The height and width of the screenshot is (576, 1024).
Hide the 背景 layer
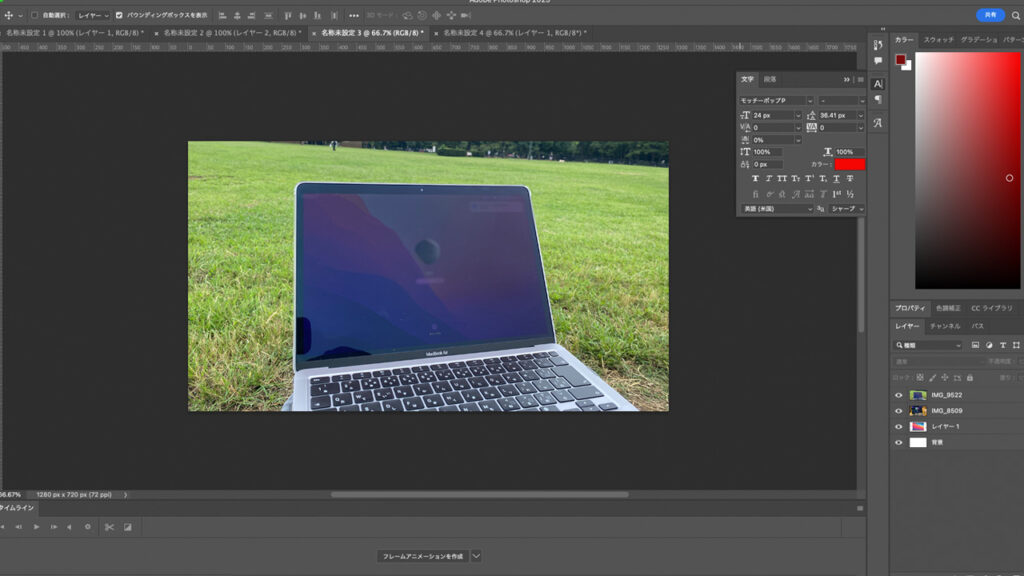[899, 442]
